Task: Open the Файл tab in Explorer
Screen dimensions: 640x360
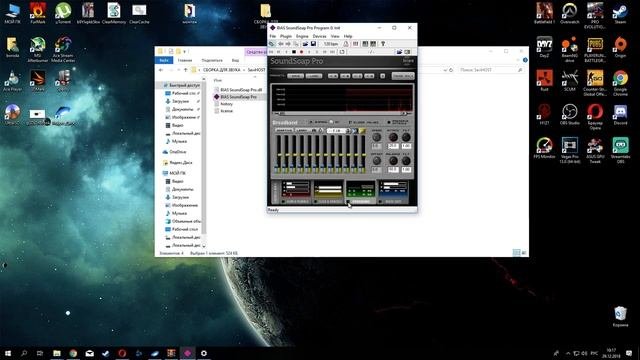Action: tap(164, 60)
